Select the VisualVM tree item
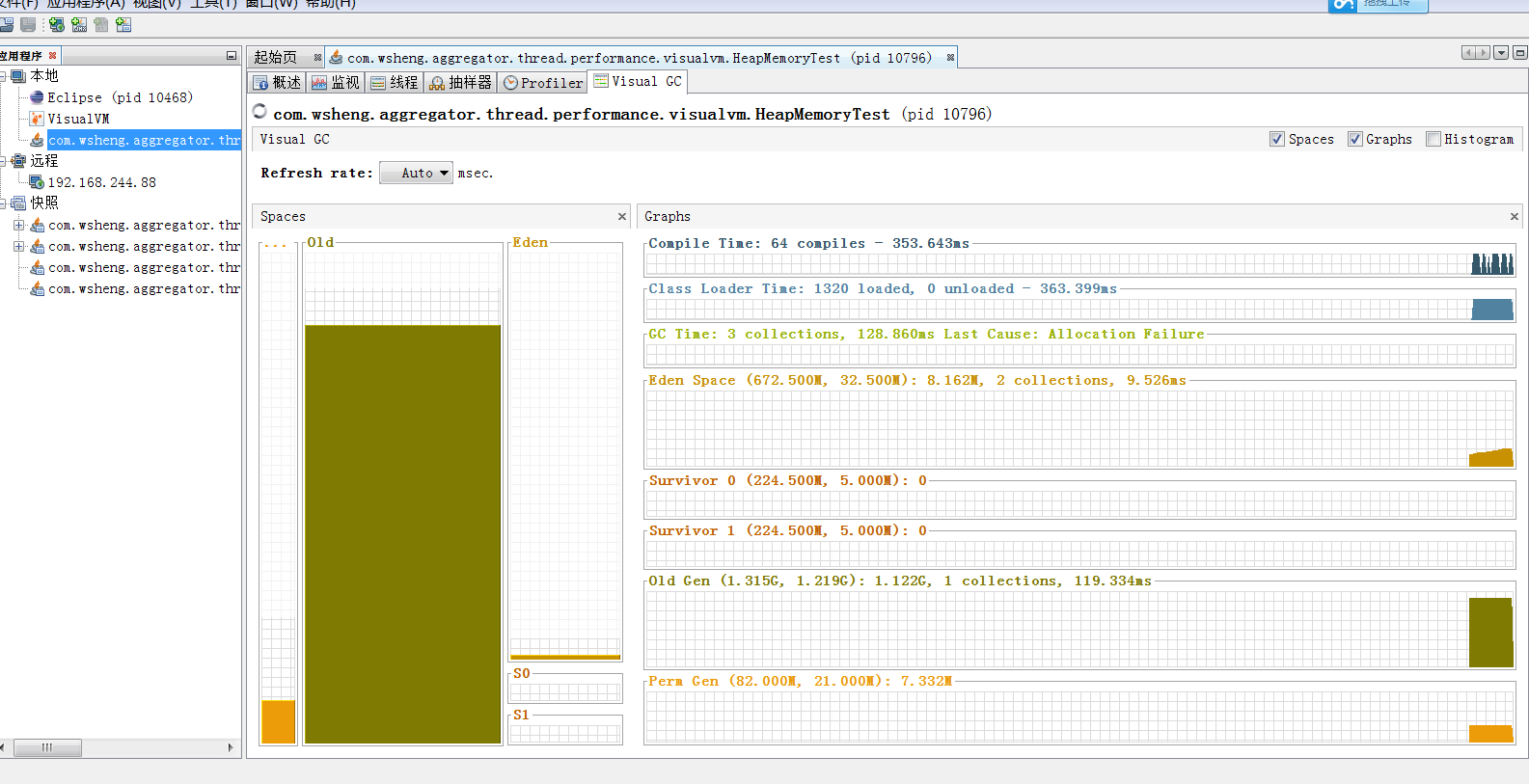Image resolution: width=1529 pixels, height=784 pixels. (x=79, y=119)
